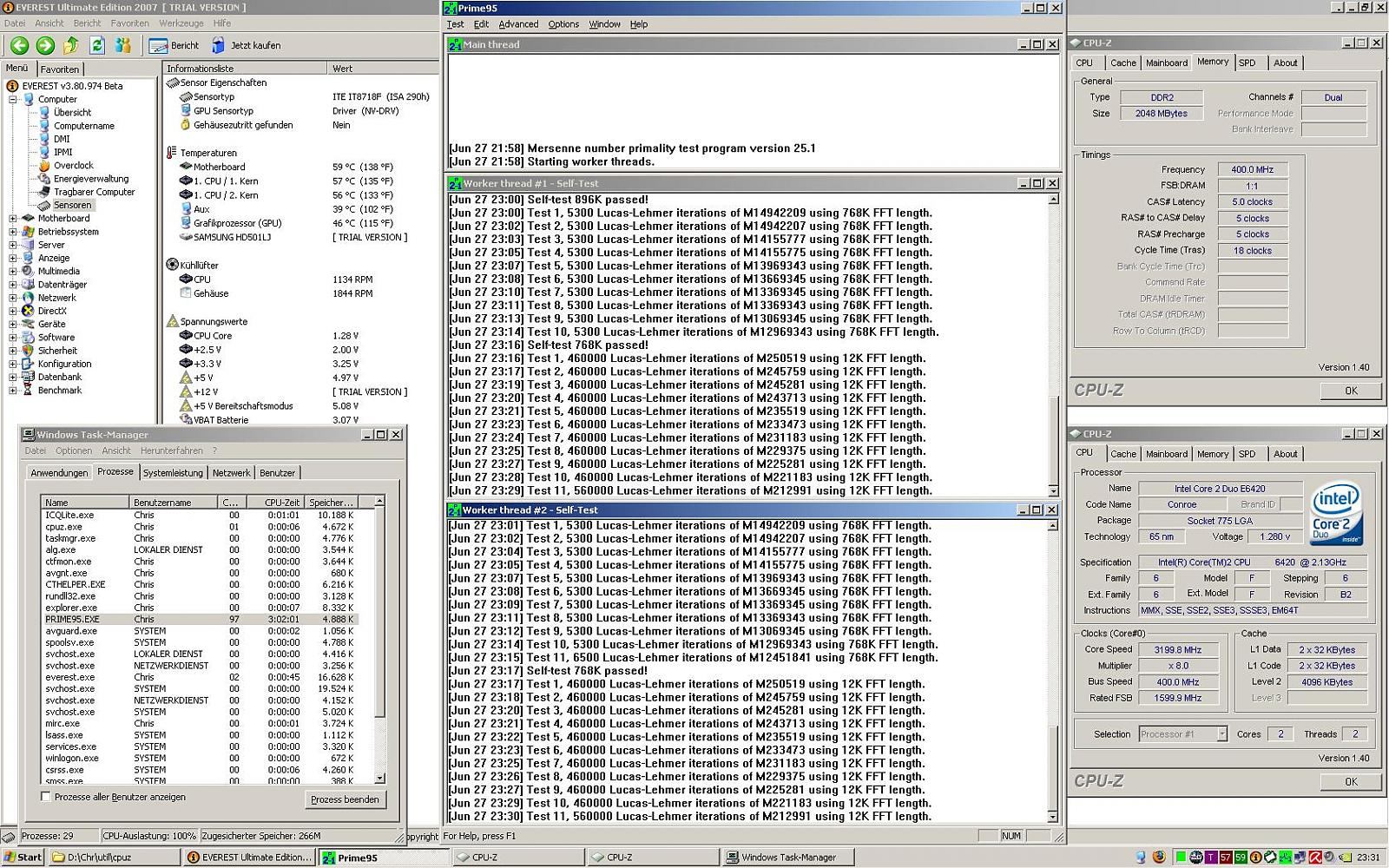Click the Intel Core 2 Duo logo

[1337, 514]
